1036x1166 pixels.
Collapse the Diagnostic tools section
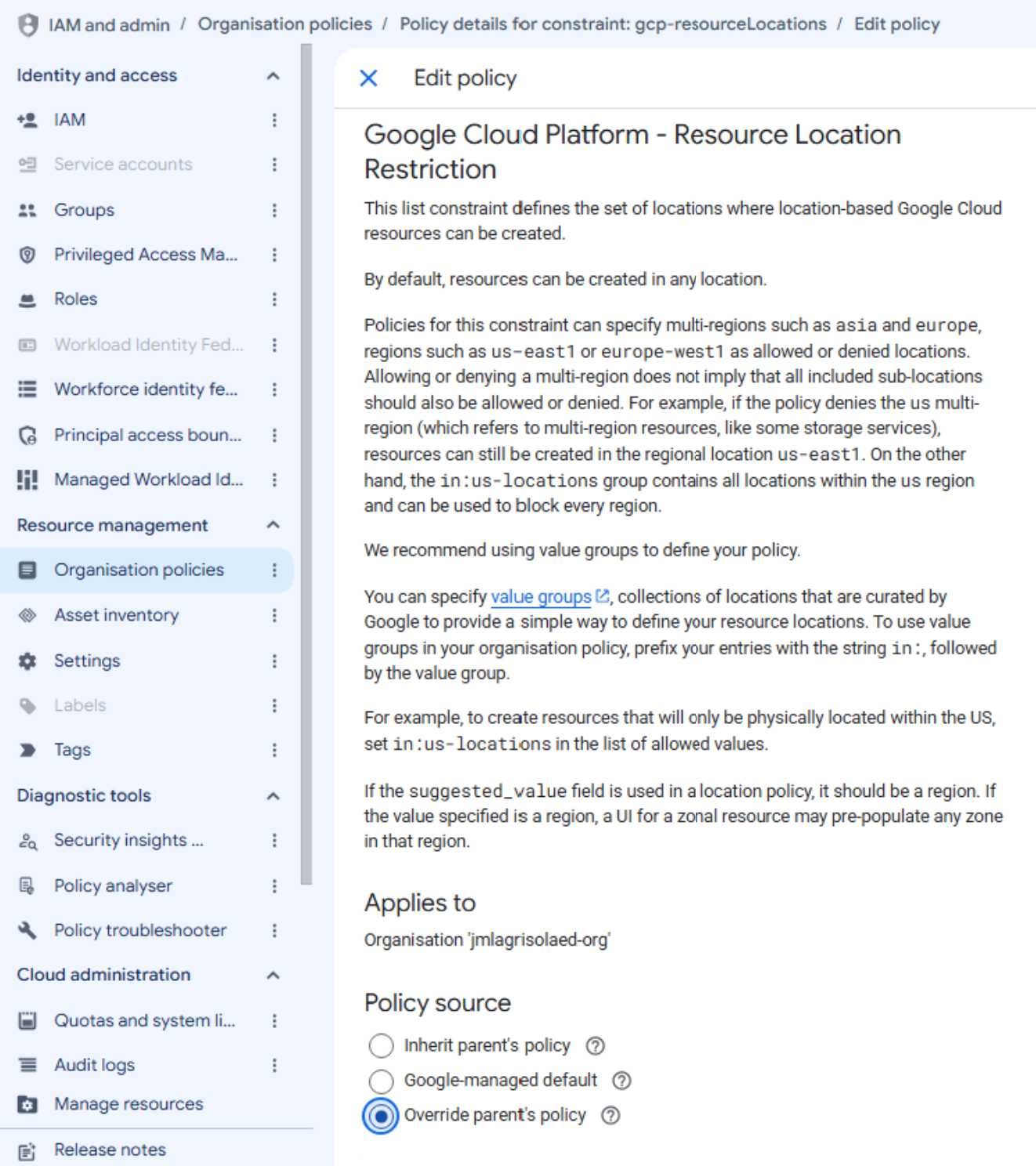[273, 796]
